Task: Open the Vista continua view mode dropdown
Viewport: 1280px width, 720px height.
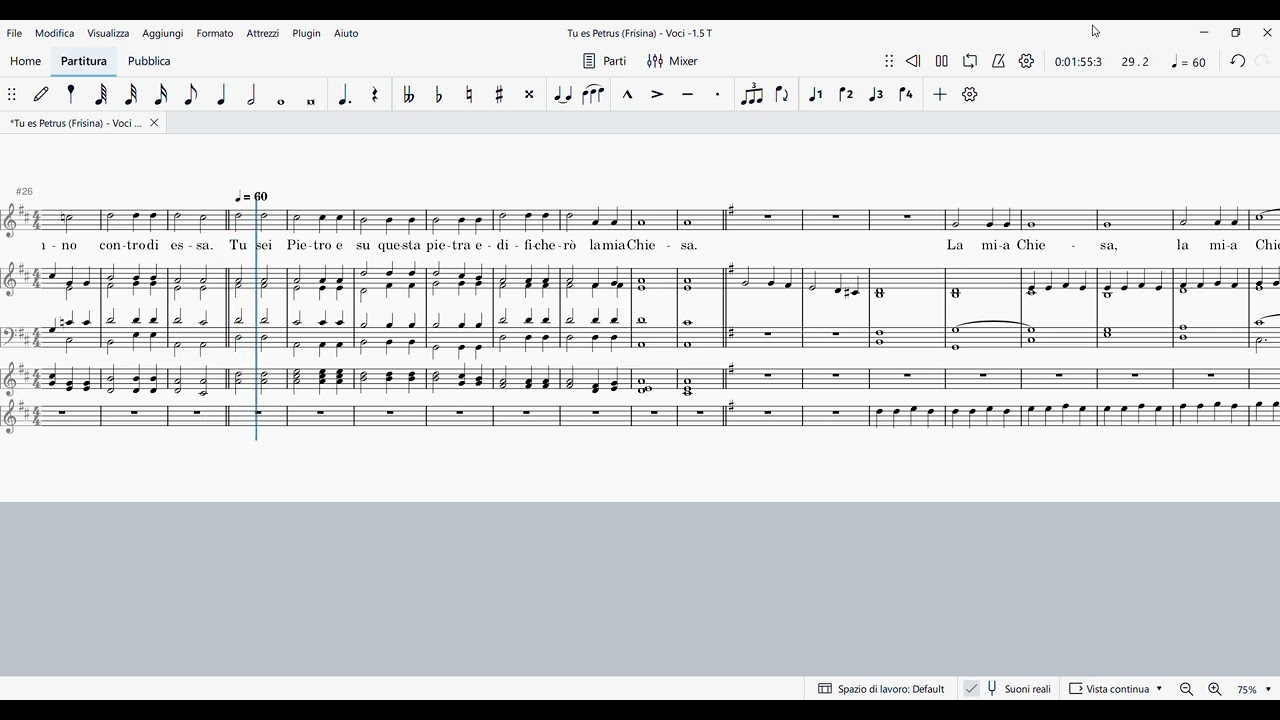Action: pos(1116,689)
